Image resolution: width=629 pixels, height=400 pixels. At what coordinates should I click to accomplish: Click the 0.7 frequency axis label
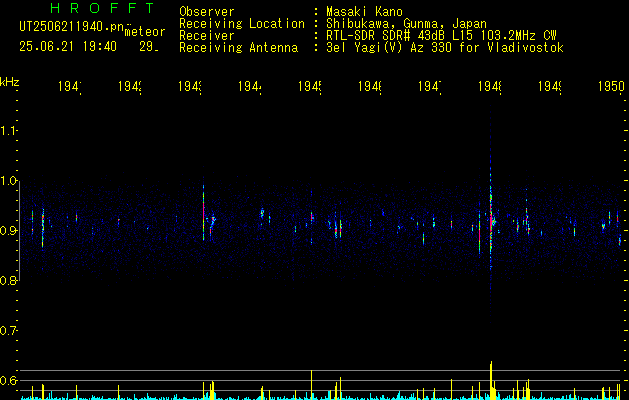tap(9, 330)
